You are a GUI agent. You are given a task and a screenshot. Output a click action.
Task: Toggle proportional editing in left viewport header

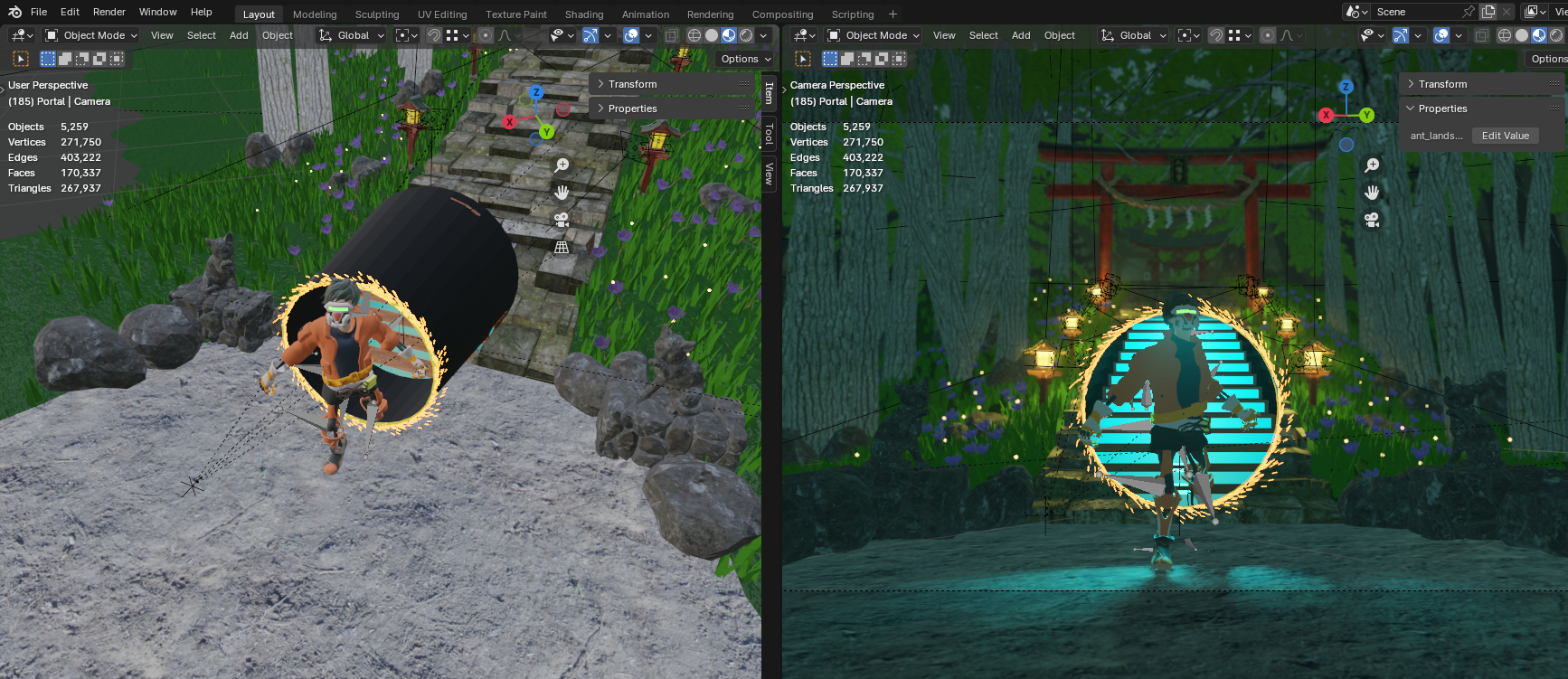pyautogui.click(x=486, y=35)
